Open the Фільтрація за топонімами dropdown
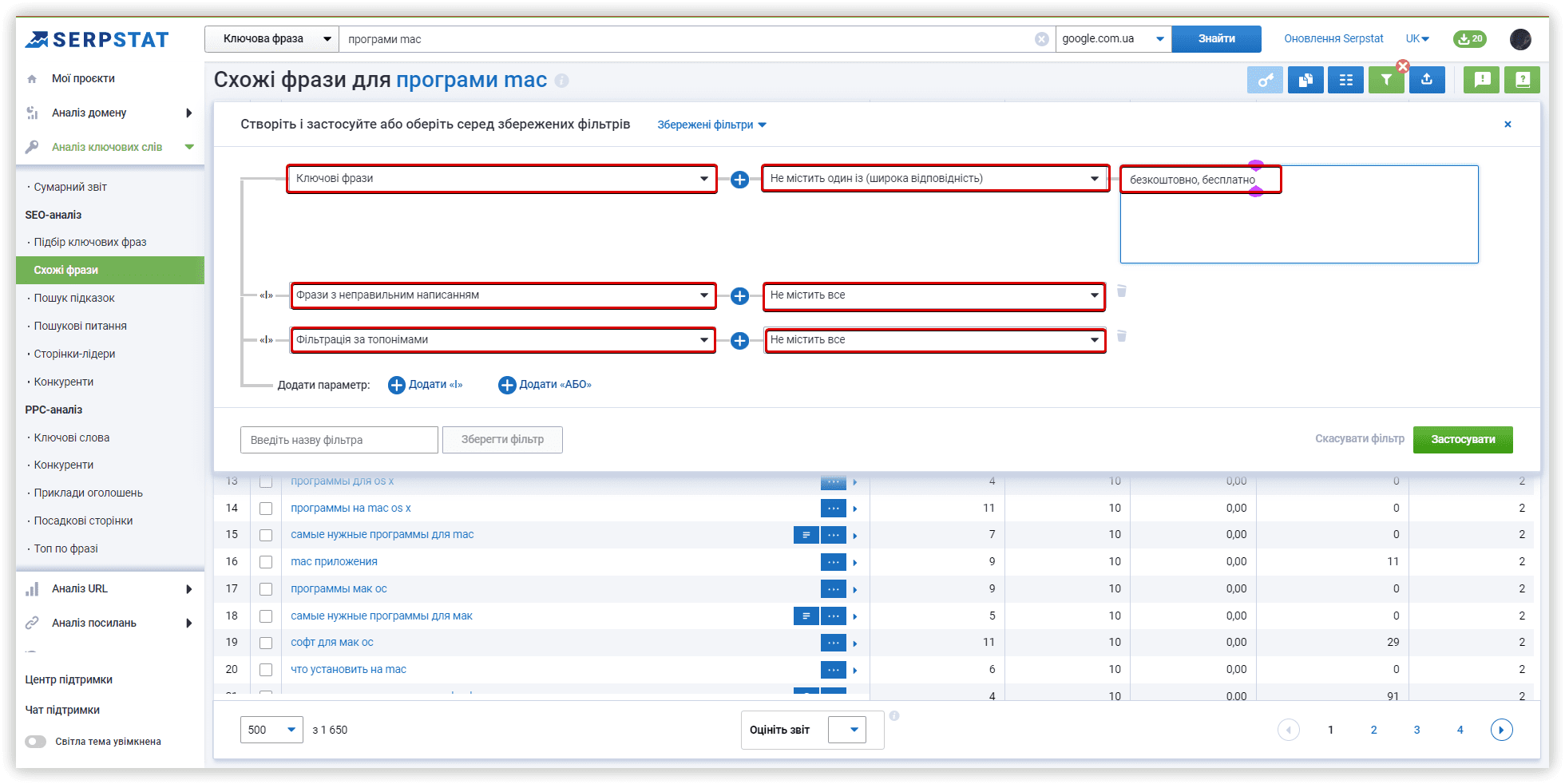This screenshot has height=784, width=1565. pyautogui.click(x=503, y=340)
